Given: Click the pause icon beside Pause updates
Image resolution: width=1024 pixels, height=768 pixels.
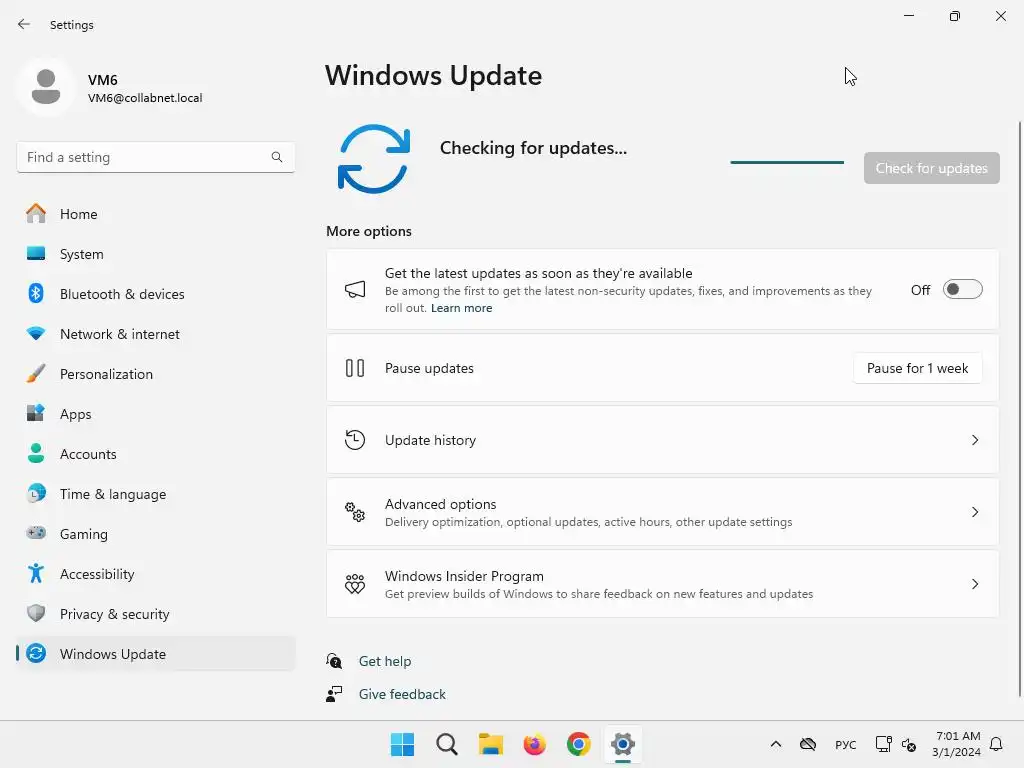Looking at the screenshot, I should coord(355,368).
